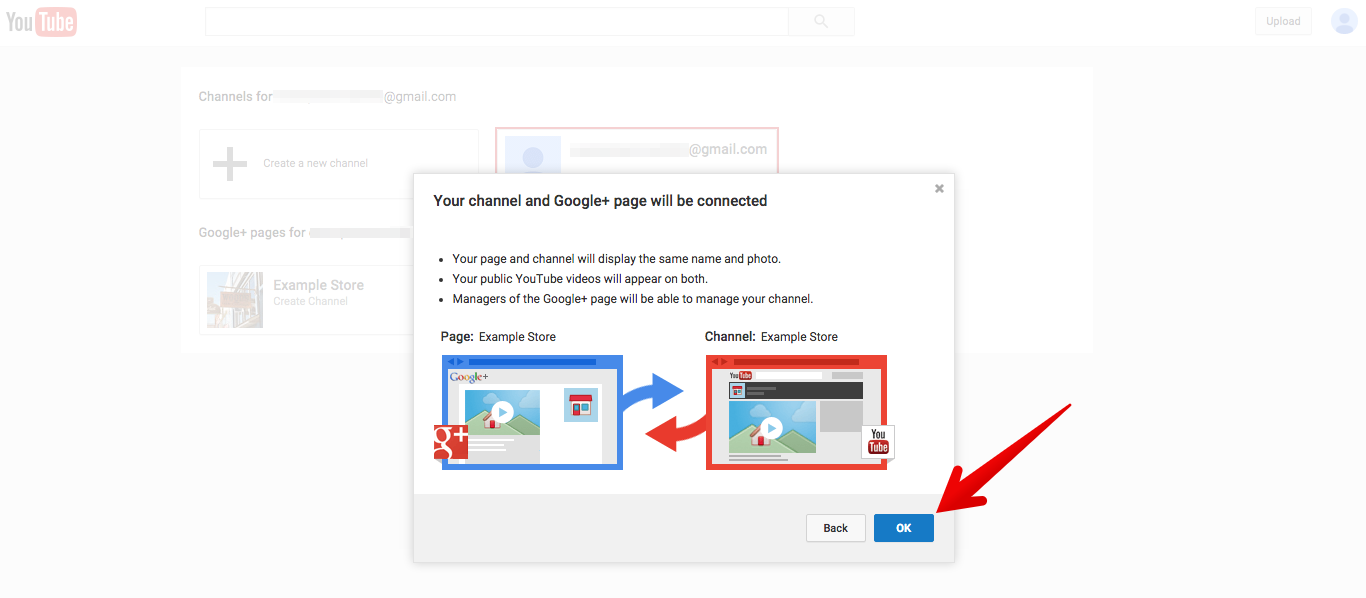Click the red Google+ badge in the illustration
This screenshot has height=598, width=1366.
coord(451,442)
